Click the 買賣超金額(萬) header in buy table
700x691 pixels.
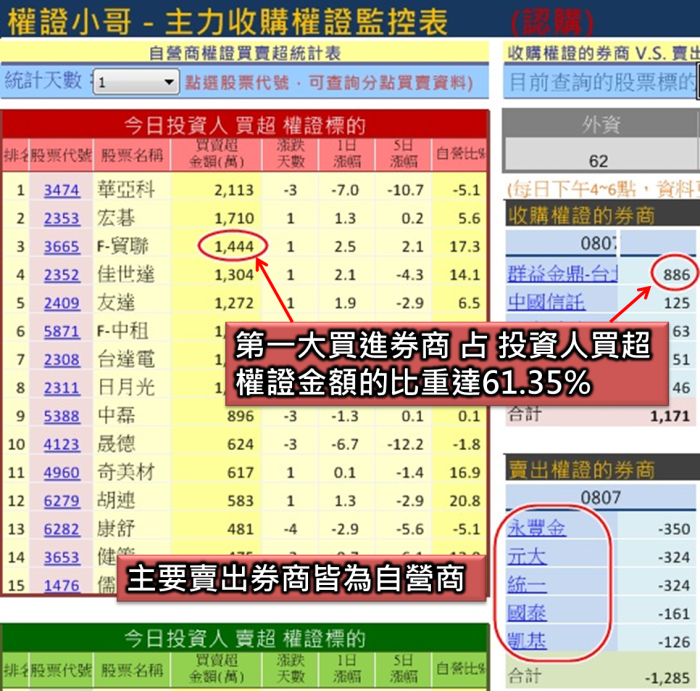(217, 154)
